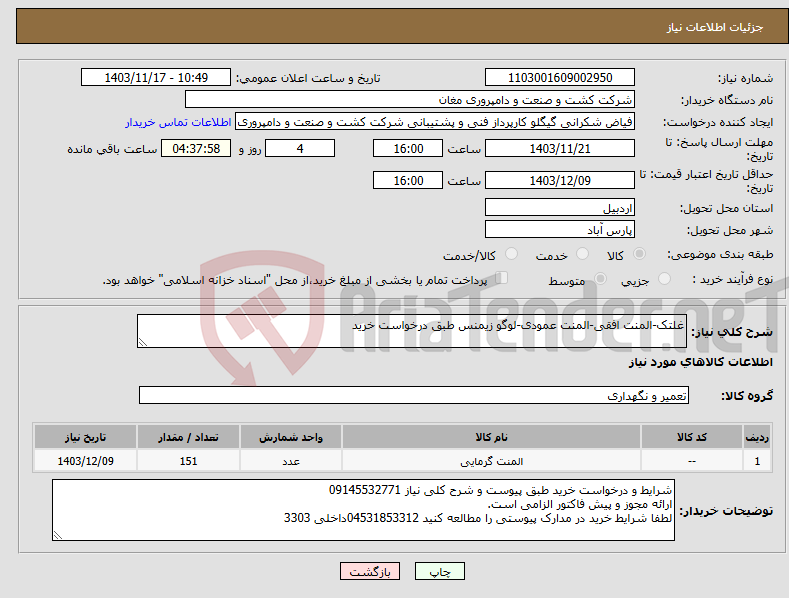The image size is (789, 598).
Task: Toggle the Islamic treasury payment checkbox
Action: click(x=502, y=278)
